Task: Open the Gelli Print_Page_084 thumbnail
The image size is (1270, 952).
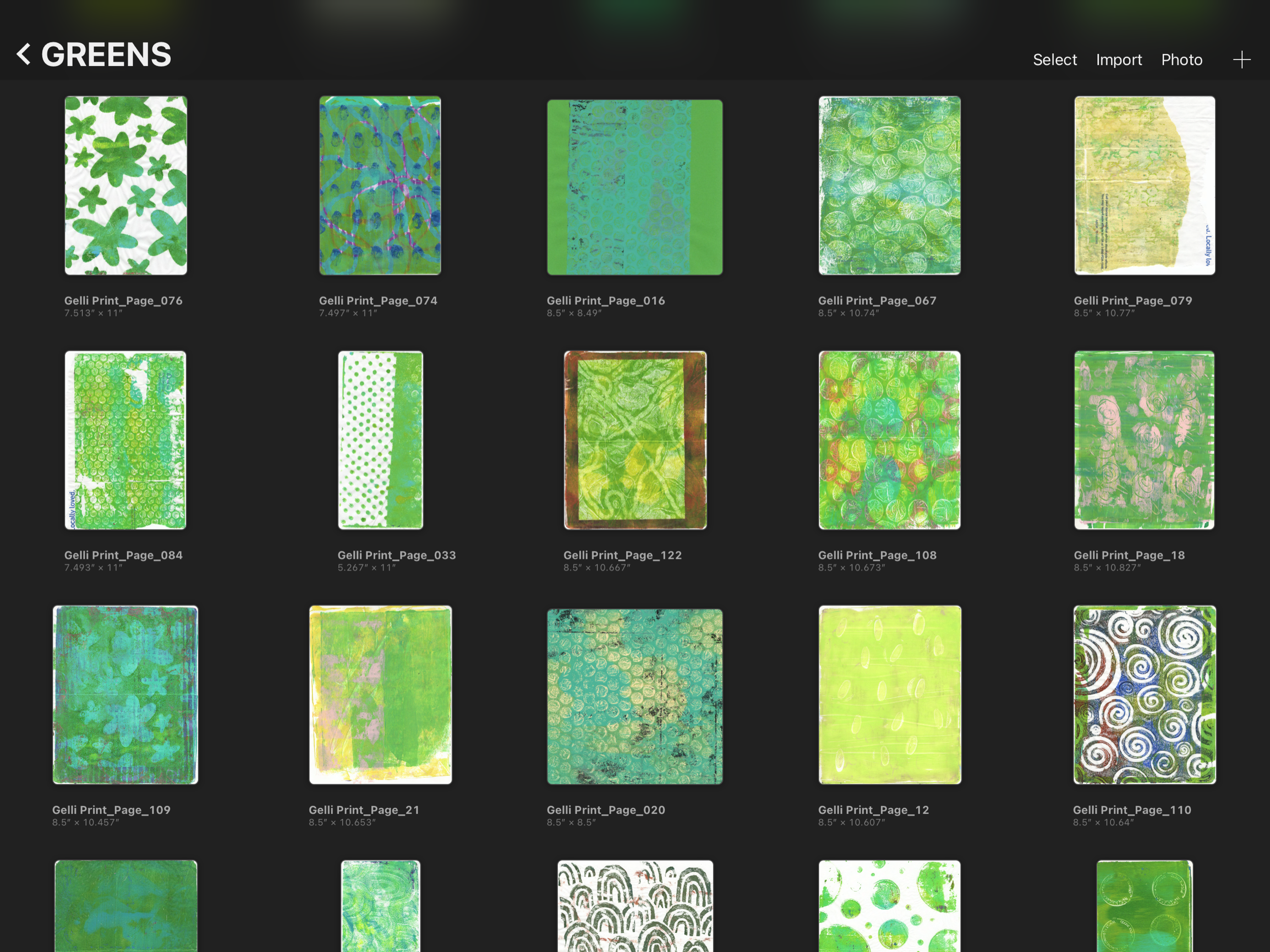Action: [126, 440]
